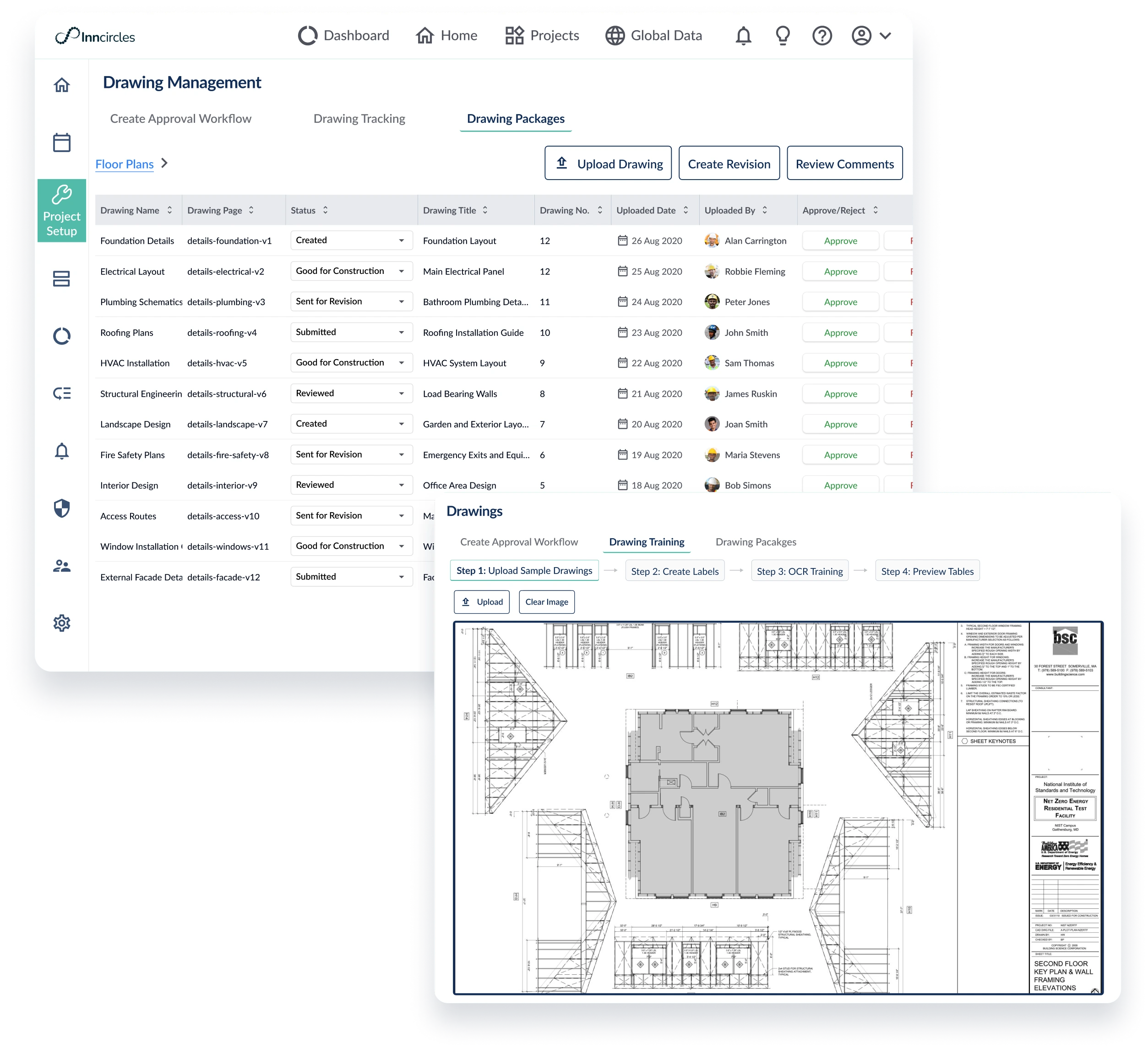Click the sidebar home icon

click(61, 85)
